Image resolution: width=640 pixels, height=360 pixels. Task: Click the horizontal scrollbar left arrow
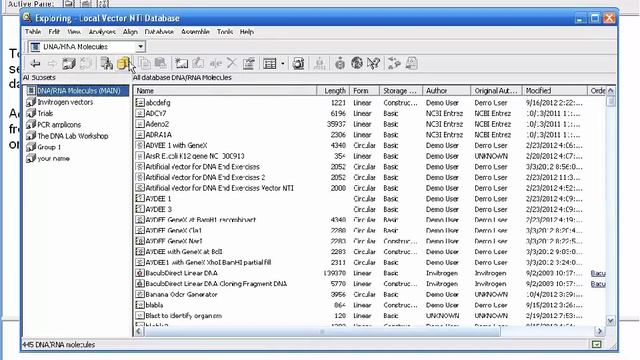pyautogui.click(x=139, y=331)
